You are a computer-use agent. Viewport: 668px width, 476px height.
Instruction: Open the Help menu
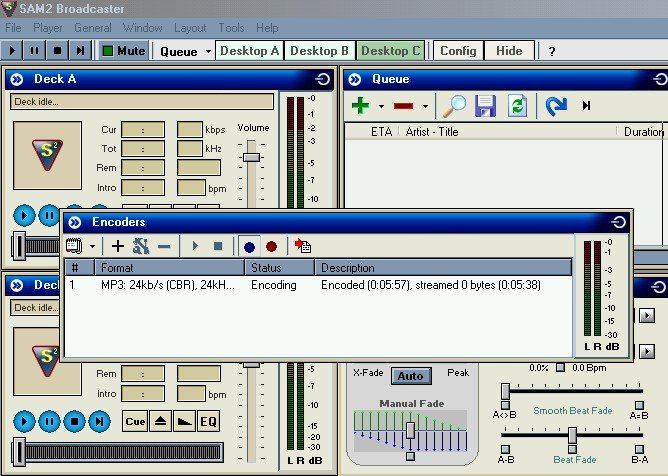[x=267, y=28]
